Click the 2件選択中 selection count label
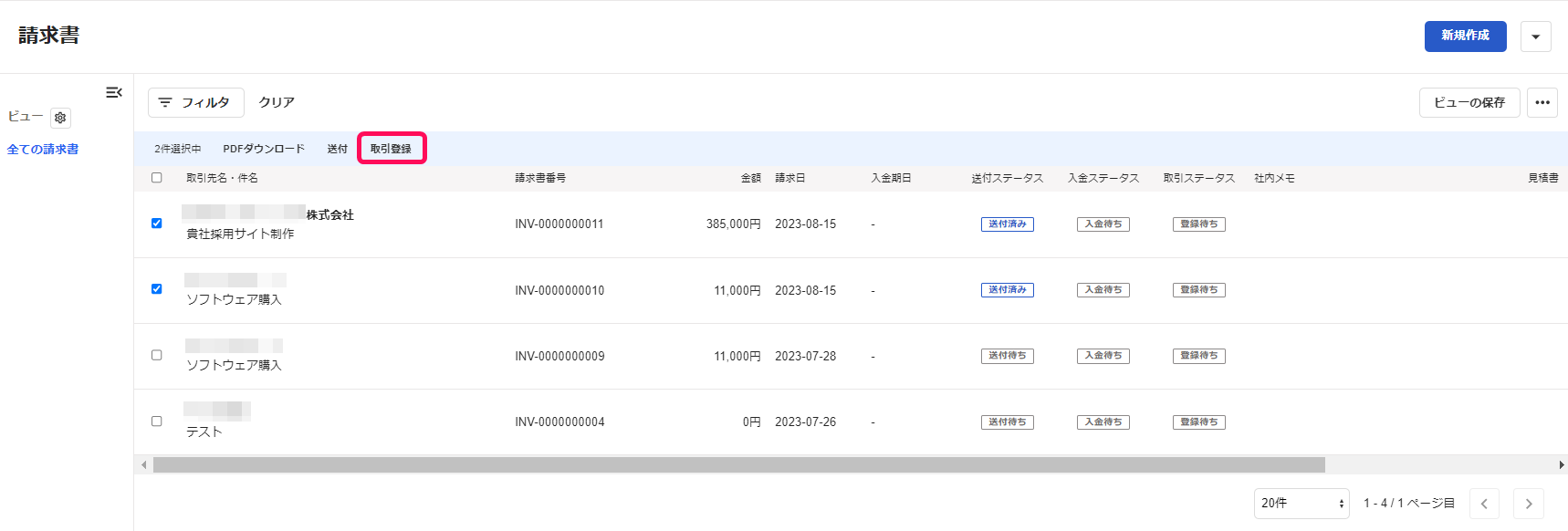Viewport: 1568px width, 531px height. (177, 149)
